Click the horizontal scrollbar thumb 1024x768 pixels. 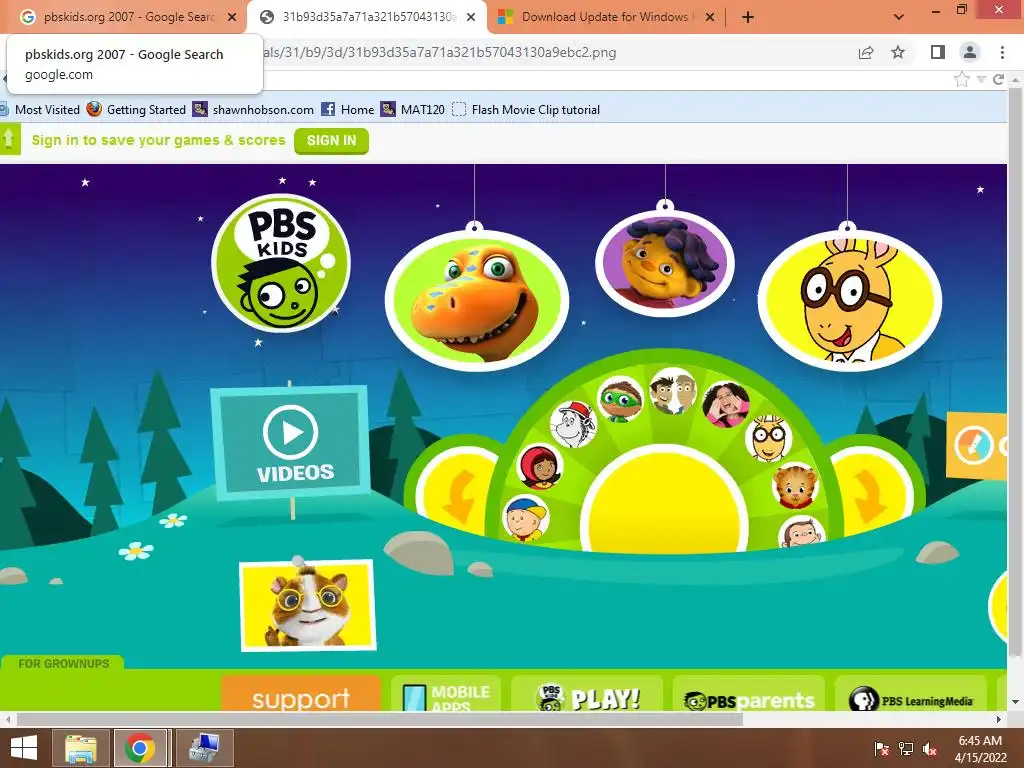[379, 719]
